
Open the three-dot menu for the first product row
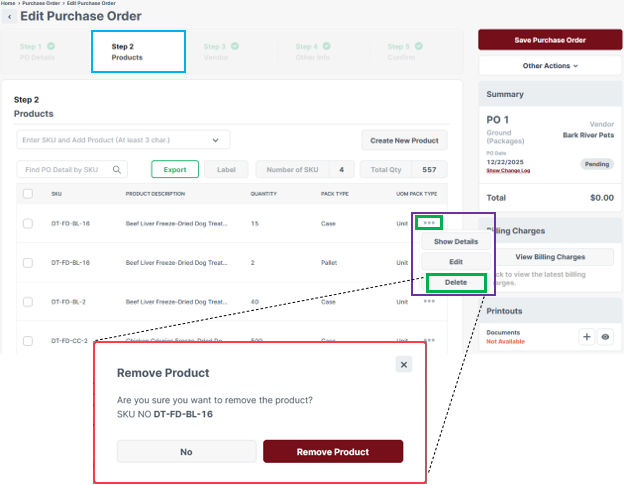429,222
